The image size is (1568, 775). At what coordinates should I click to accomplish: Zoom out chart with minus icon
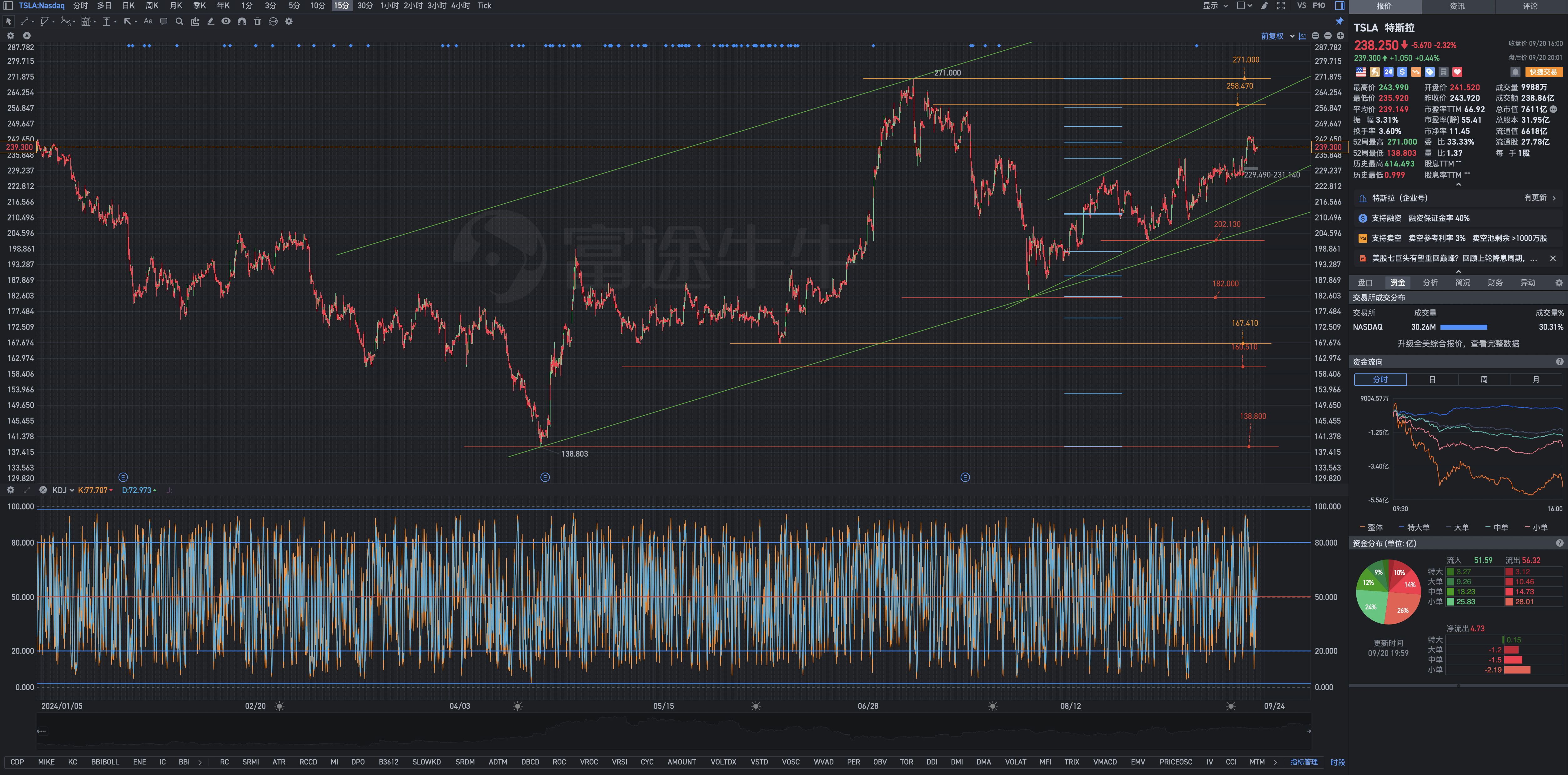(1328, 36)
